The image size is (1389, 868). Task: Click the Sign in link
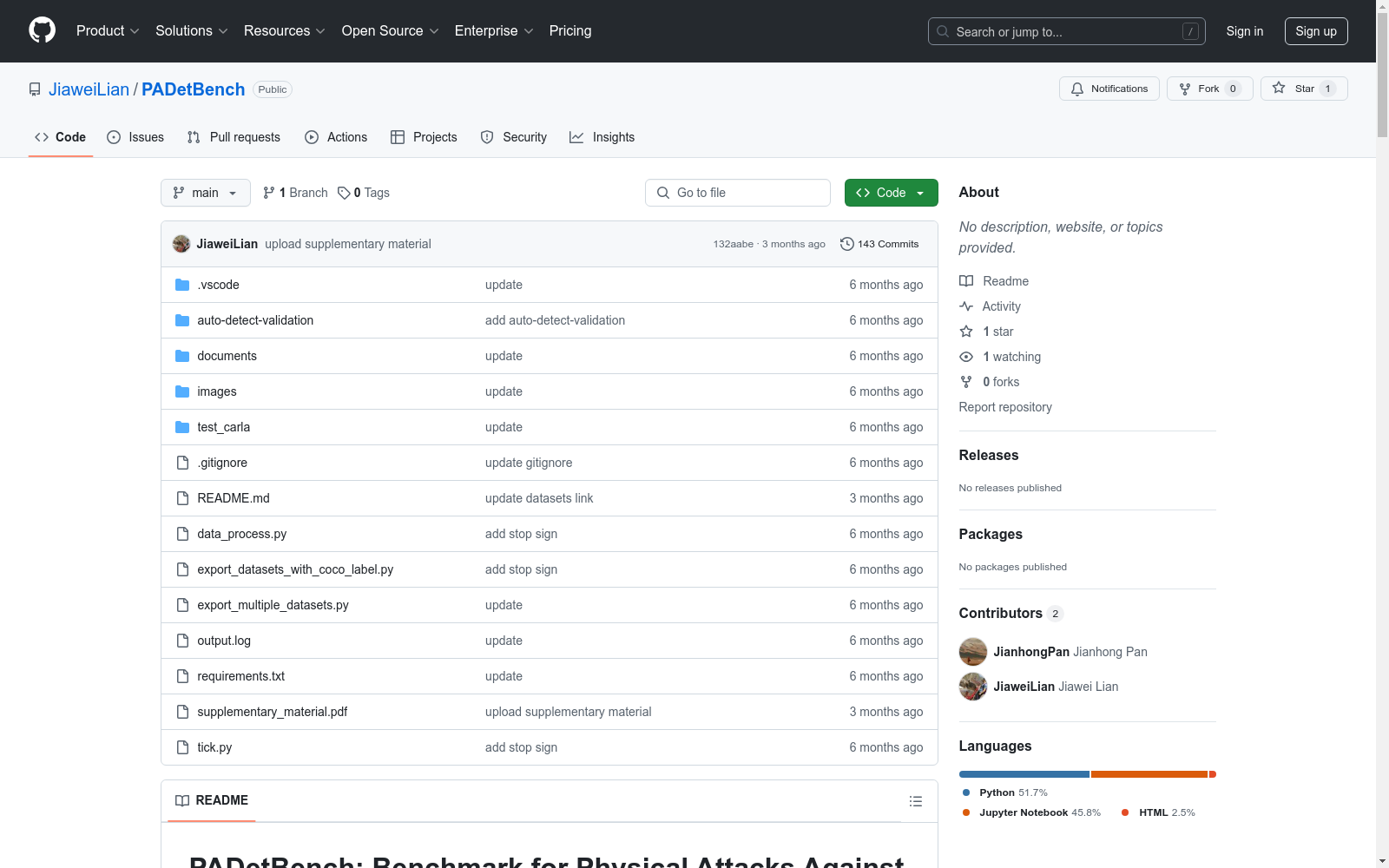coord(1245,31)
